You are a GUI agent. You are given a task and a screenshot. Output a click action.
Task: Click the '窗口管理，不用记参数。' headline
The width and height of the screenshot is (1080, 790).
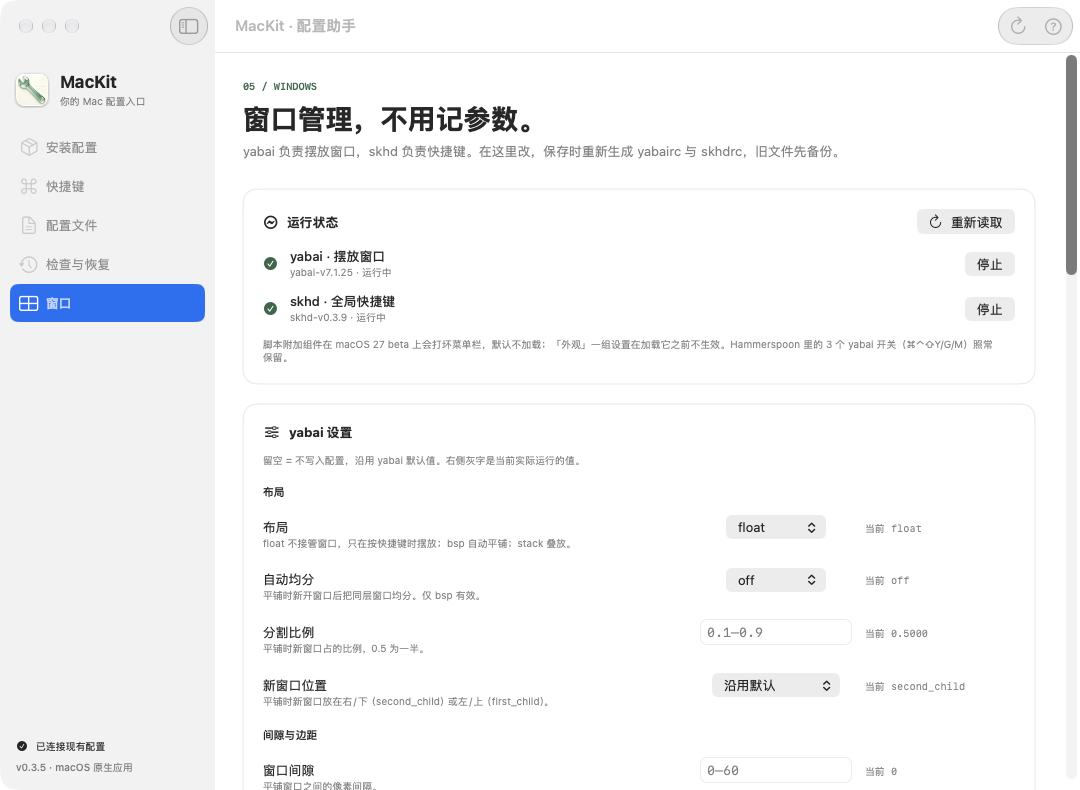390,120
